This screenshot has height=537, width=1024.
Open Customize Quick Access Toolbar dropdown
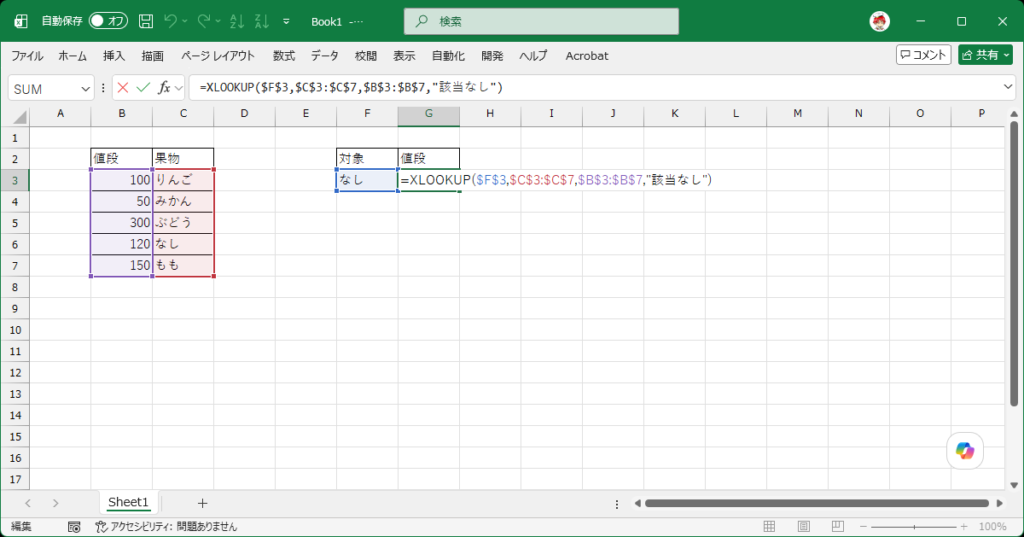286,22
